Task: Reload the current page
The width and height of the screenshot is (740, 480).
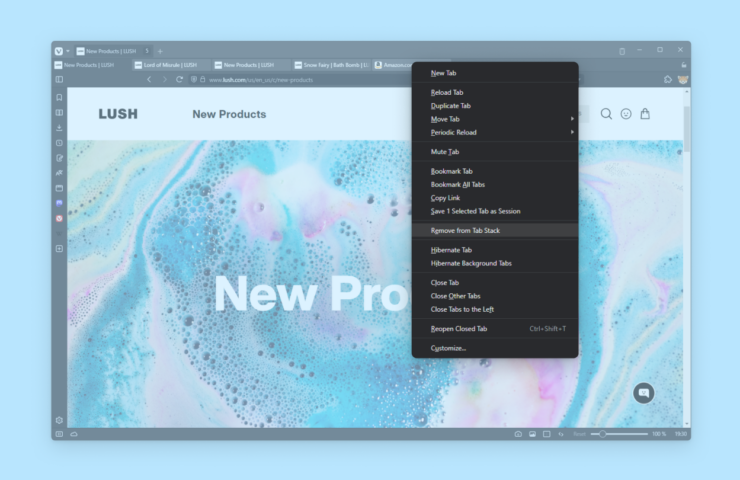Action: click(x=179, y=79)
